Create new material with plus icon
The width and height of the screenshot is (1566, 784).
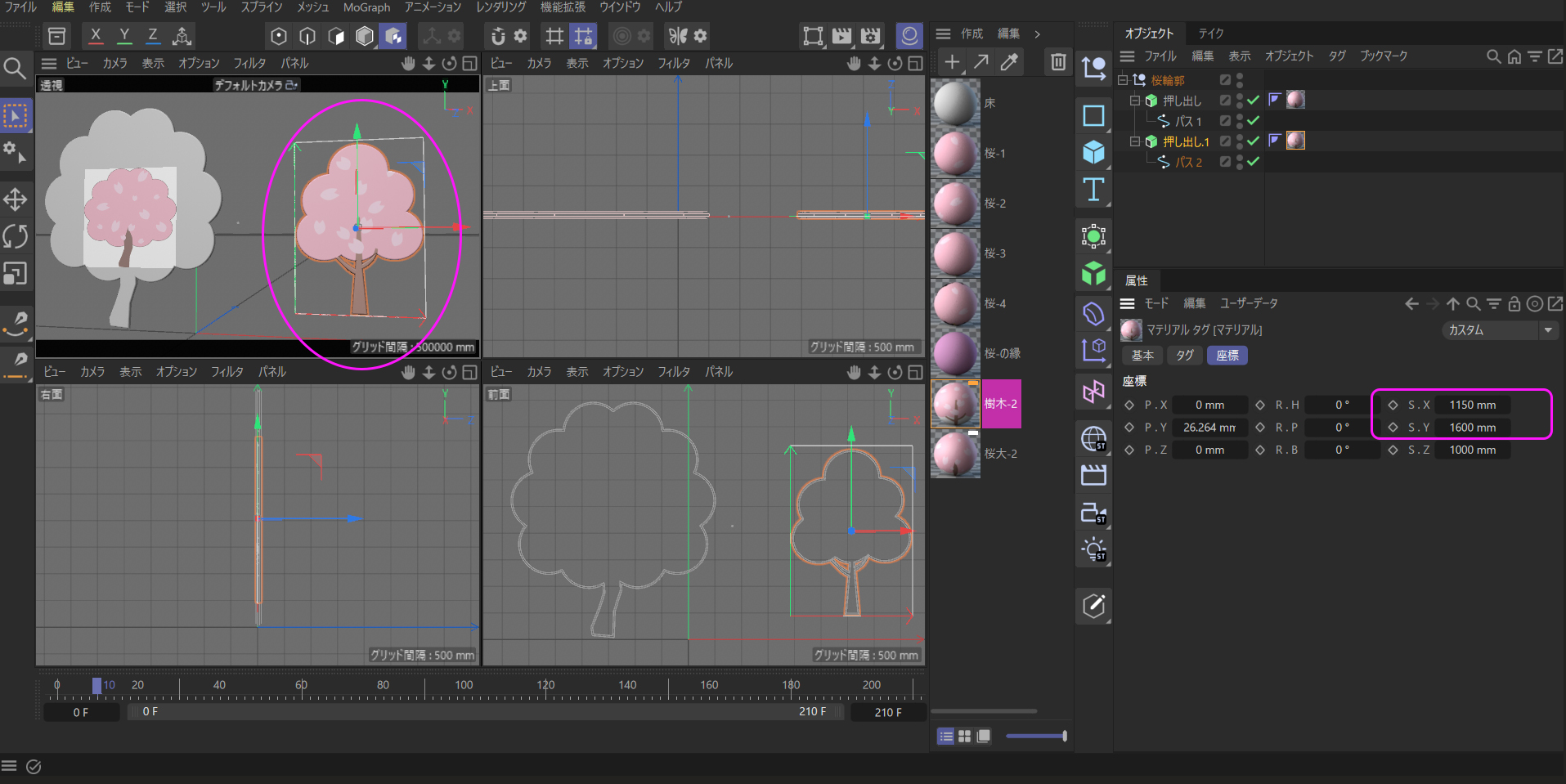click(952, 62)
